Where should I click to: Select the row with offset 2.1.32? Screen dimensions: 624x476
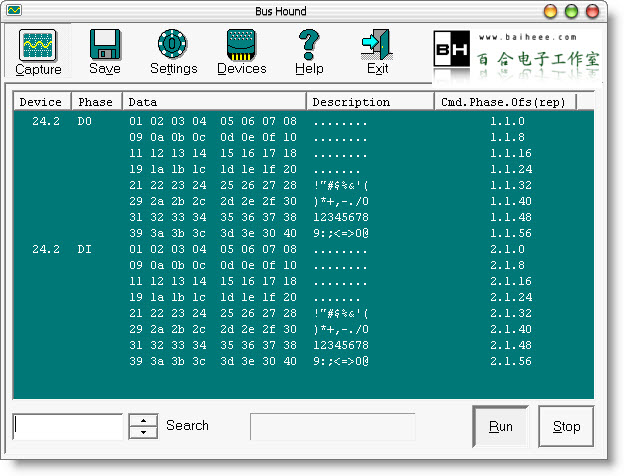coord(303,313)
